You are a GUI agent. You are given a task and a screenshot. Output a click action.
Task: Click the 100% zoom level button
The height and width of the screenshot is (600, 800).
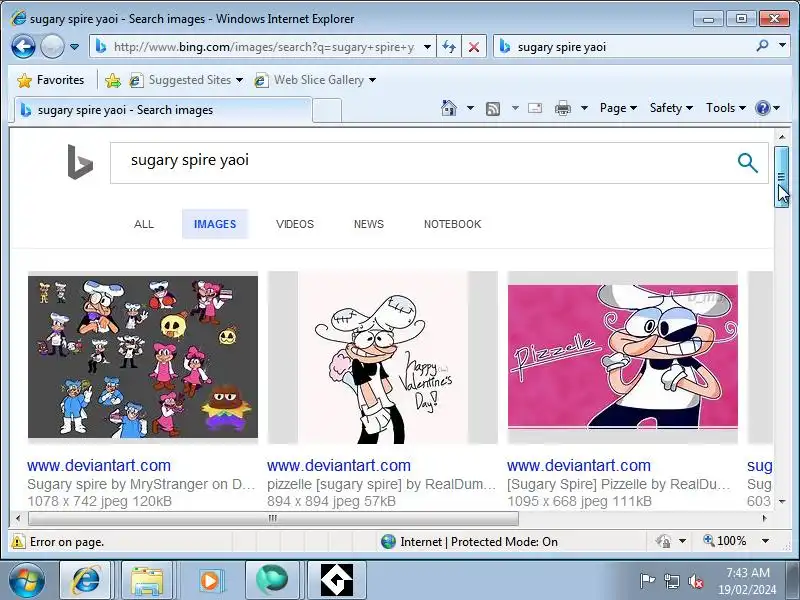tap(725, 541)
